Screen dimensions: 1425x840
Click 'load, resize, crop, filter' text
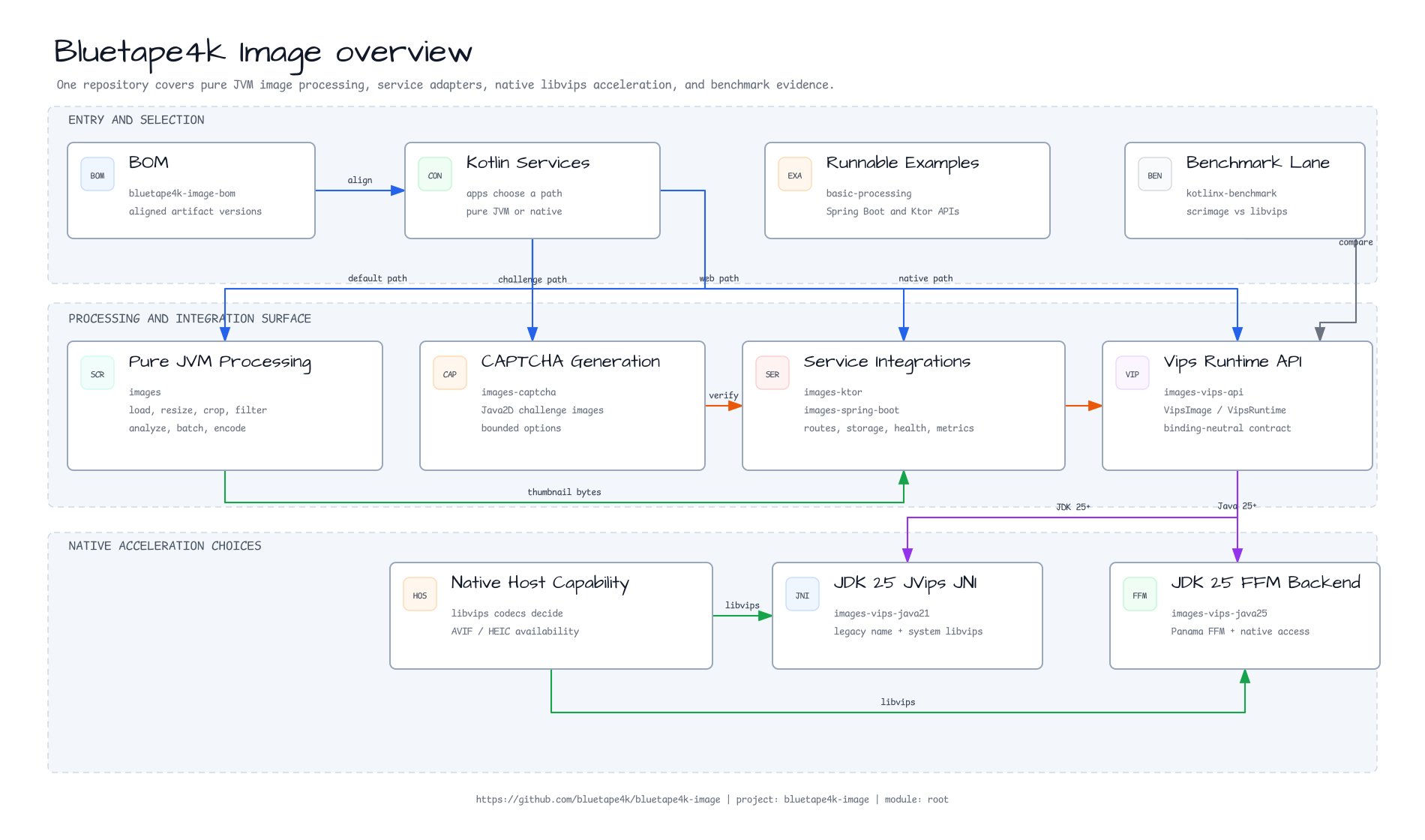click(x=197, y=410)
